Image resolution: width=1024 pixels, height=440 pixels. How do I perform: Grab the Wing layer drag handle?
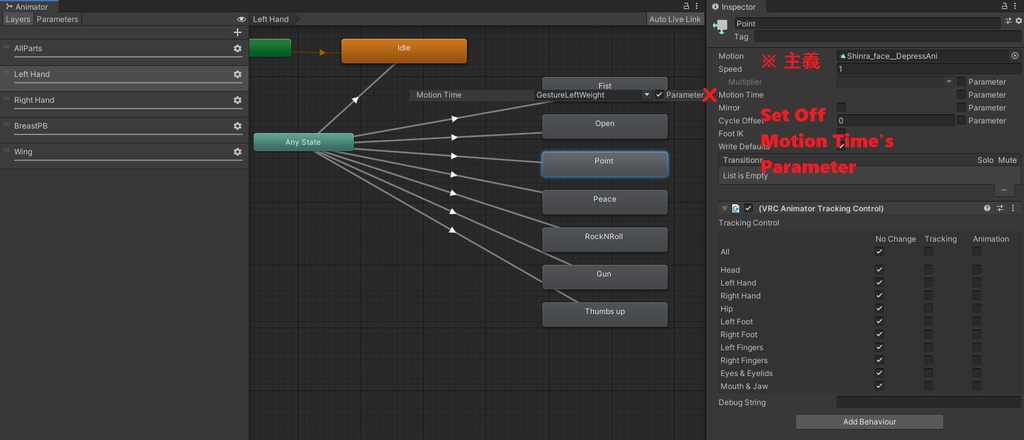tap(7, 151)
